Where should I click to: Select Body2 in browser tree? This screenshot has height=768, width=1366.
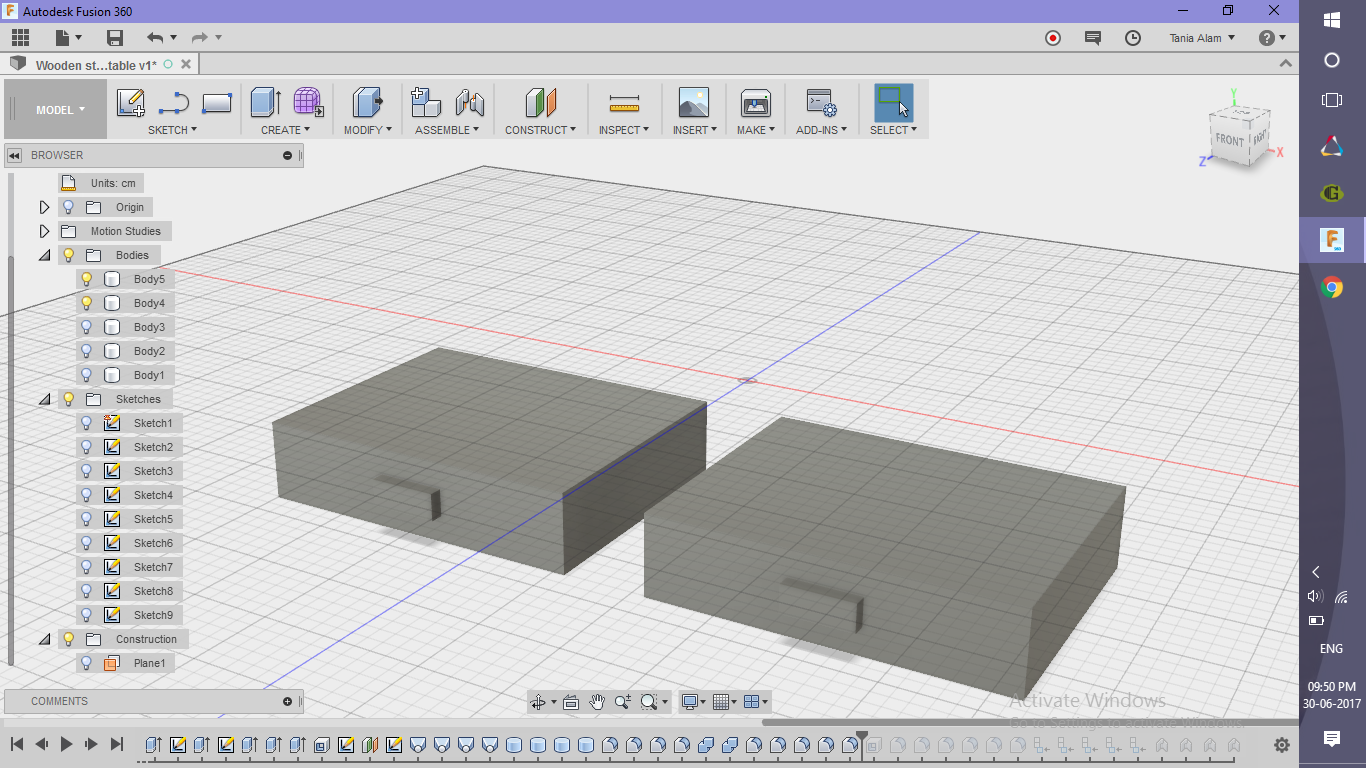[x=149, y=351]
